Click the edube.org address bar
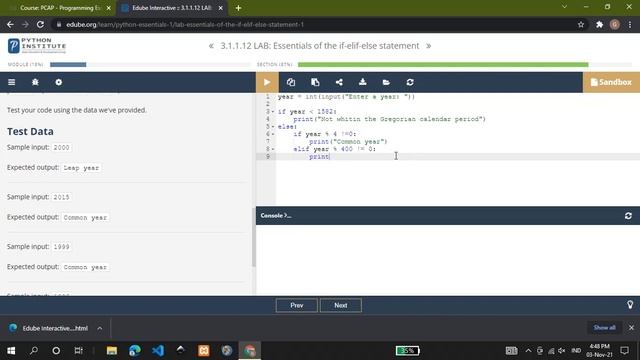 point(314,24)
